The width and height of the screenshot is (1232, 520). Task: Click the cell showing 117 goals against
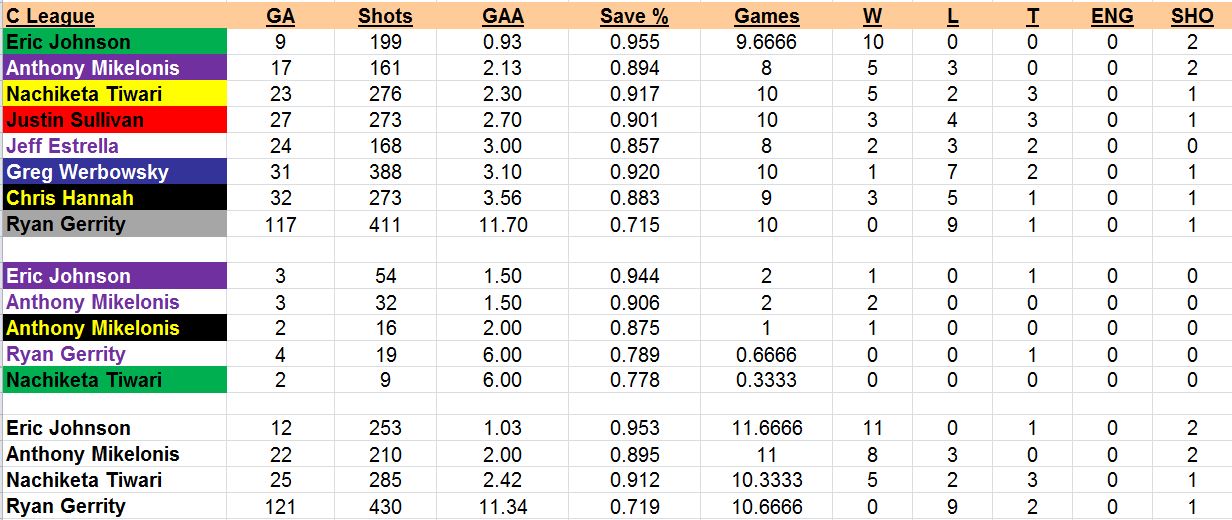tap(281, 224)
